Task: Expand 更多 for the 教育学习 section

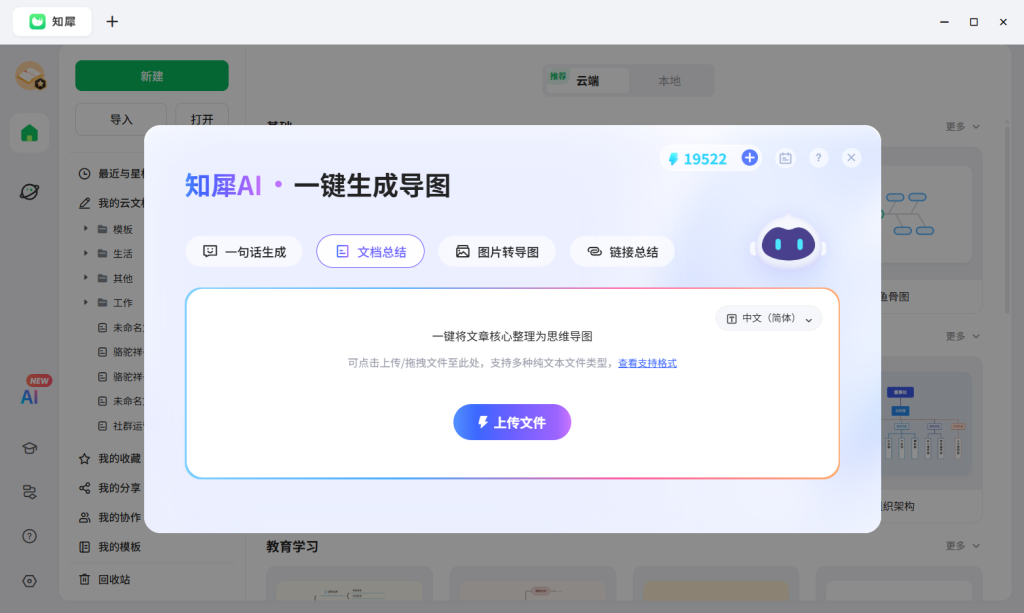Action: (x=963, y=546)
